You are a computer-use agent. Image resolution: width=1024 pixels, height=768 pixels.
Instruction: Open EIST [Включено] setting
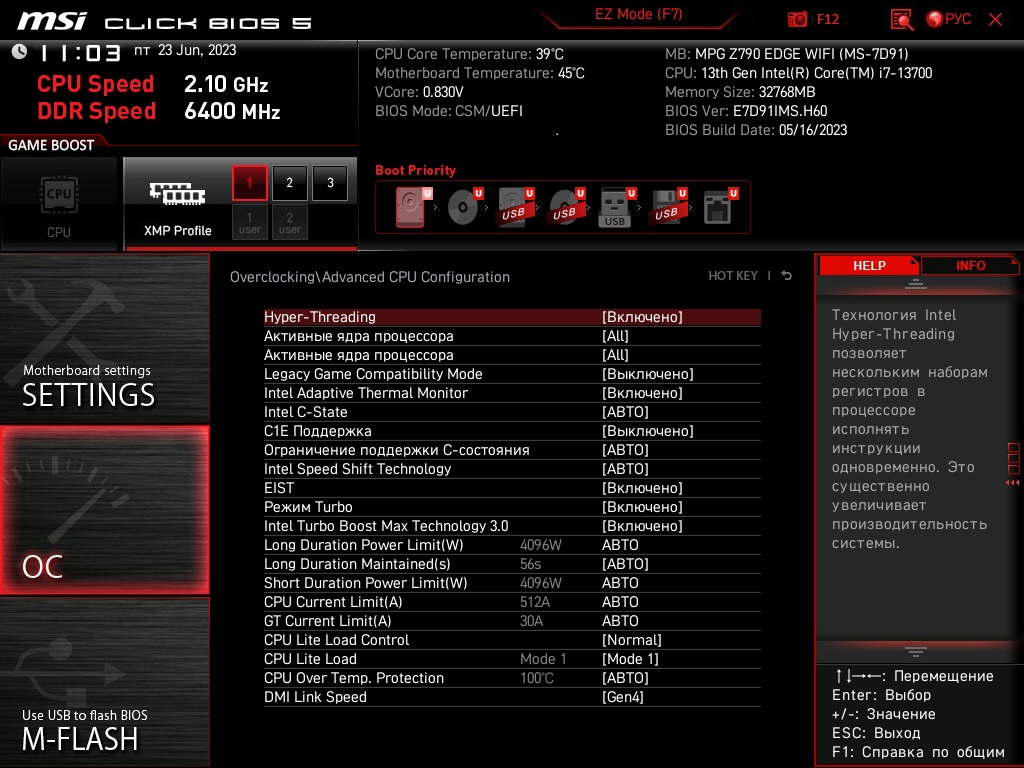(x=512, y=488)
